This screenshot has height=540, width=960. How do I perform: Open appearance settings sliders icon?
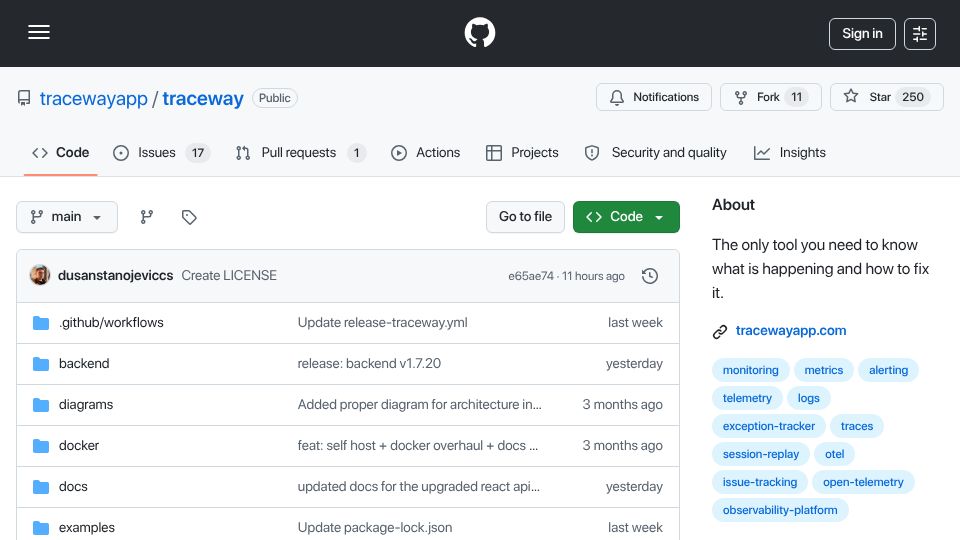pyautogui.click(x=920, y=34)
